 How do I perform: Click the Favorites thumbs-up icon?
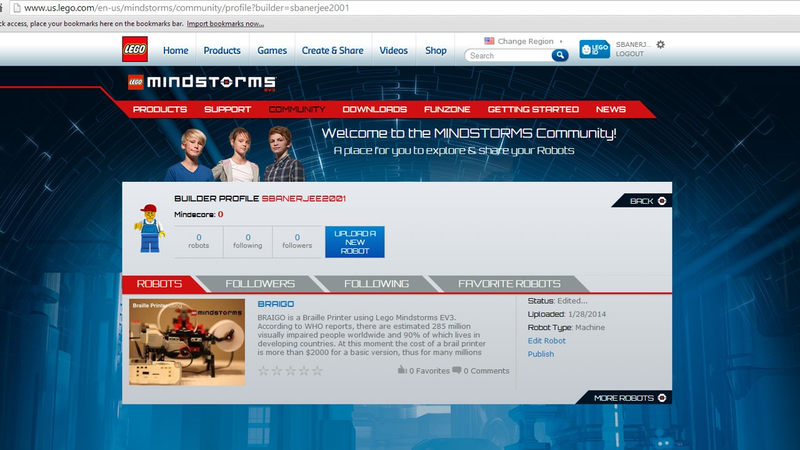point(402,370)
